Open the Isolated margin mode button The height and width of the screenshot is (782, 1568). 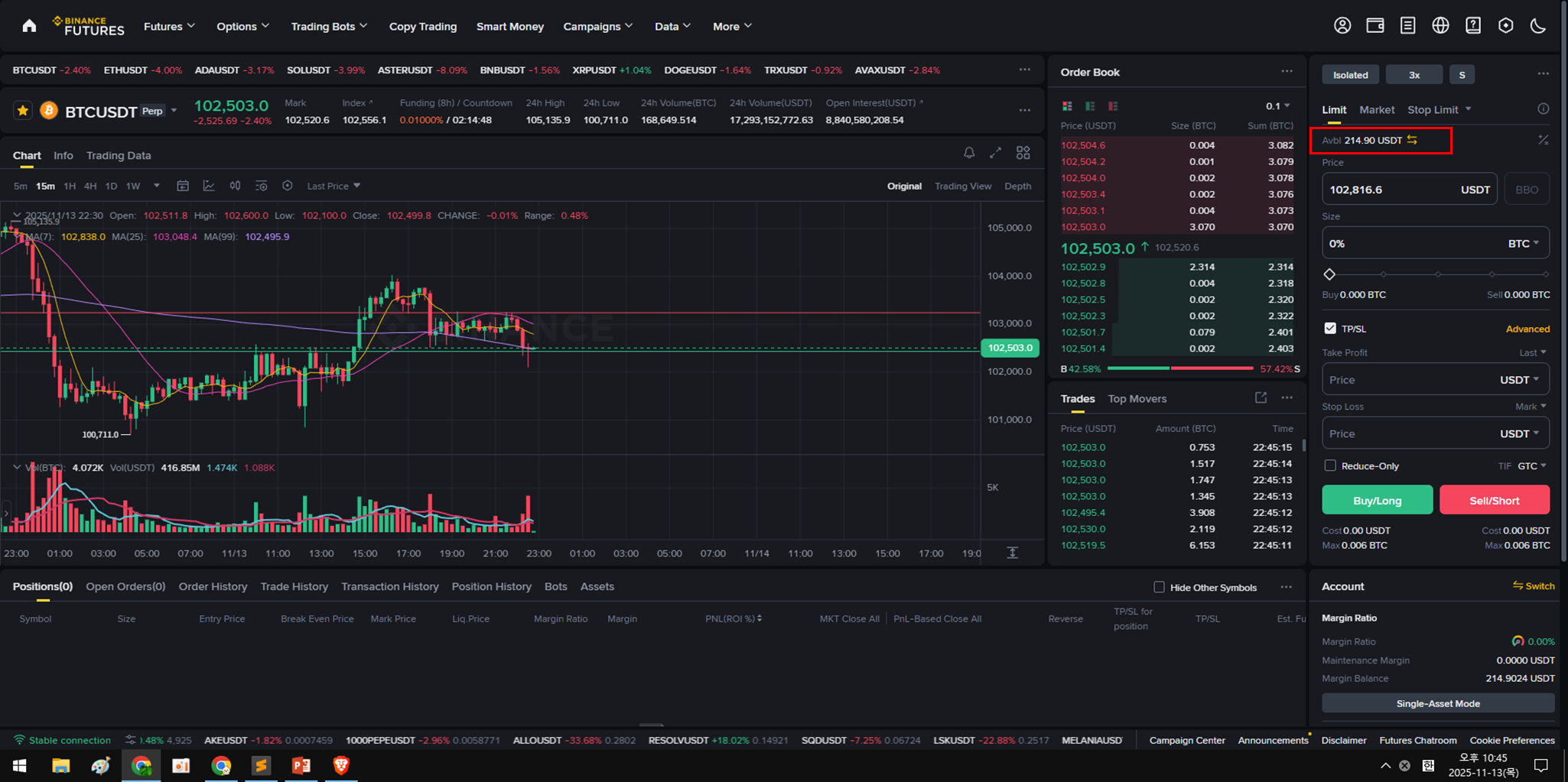point(1351,74)
